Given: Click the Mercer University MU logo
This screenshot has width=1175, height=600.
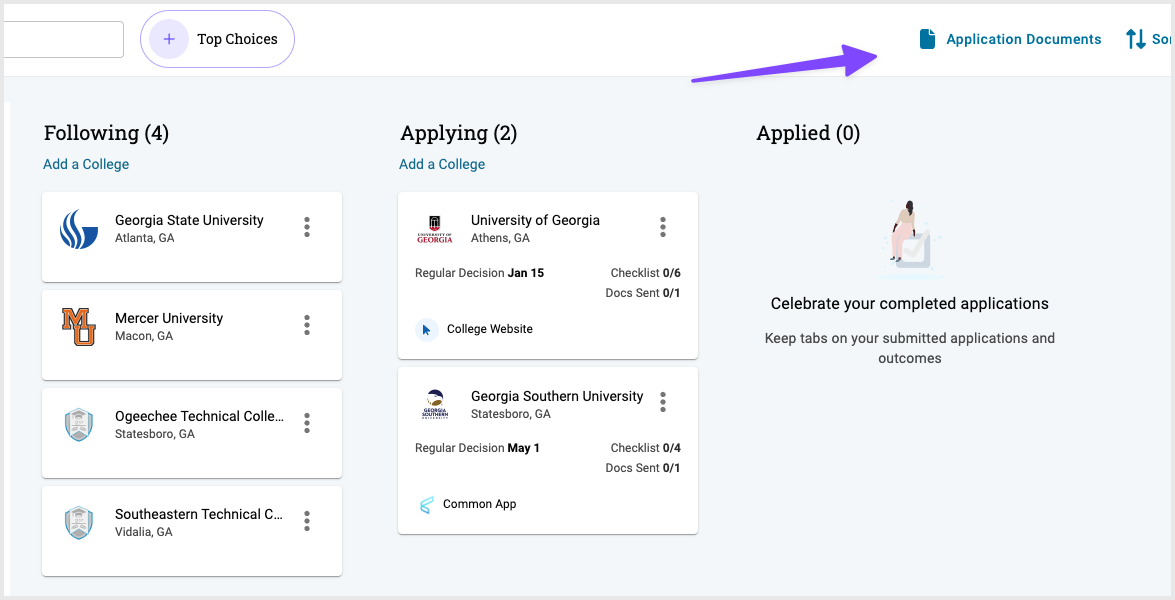Looking at the screenshot, I should (x=79, y=327).
